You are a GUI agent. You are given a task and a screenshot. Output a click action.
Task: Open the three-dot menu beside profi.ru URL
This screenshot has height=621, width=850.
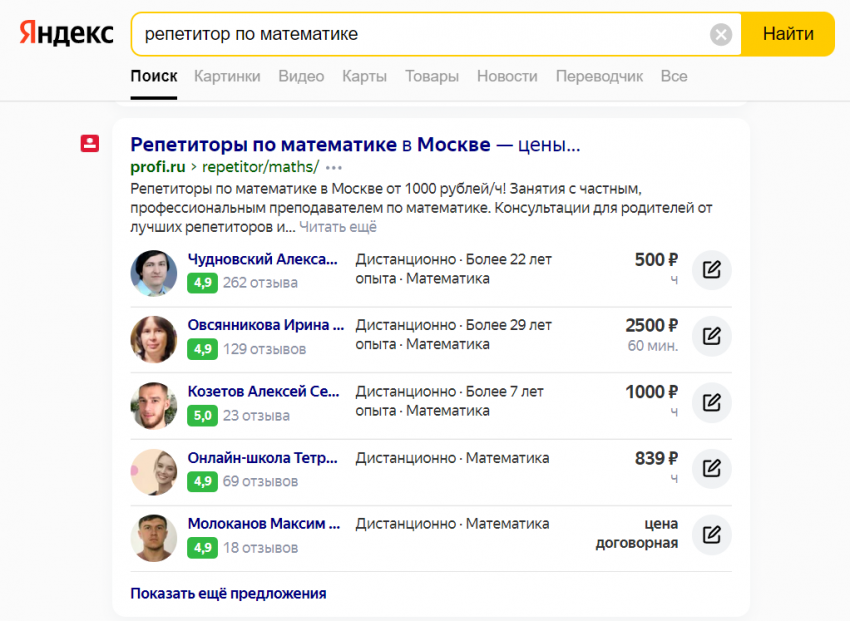coord(334,167)
